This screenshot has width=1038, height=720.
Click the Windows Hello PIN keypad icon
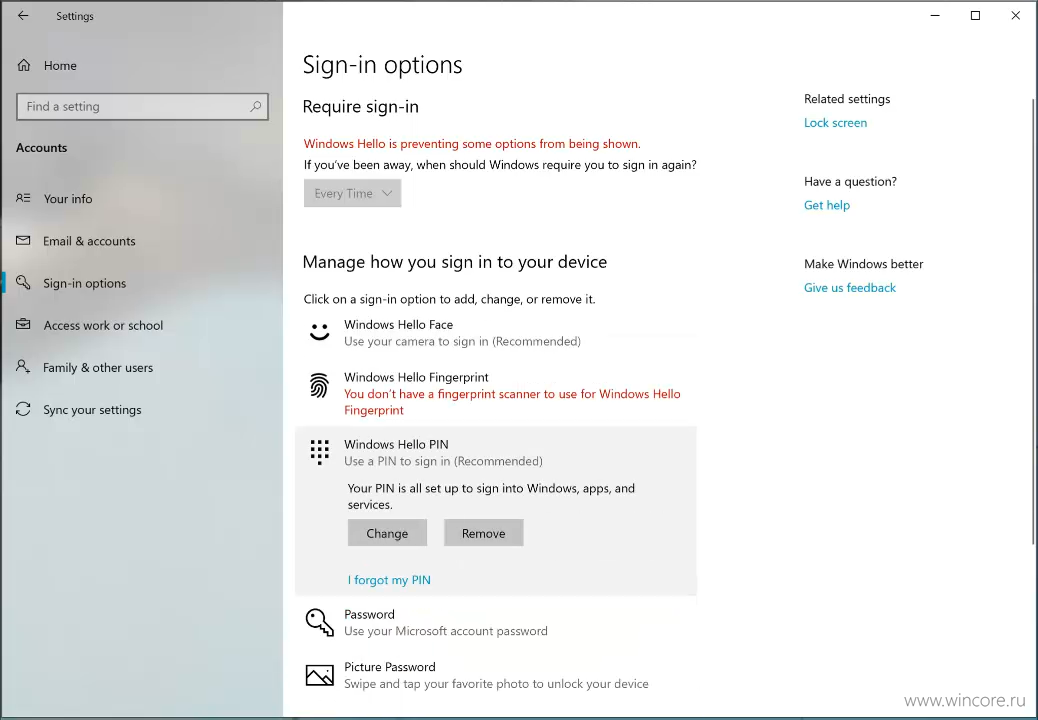[320, 452]
